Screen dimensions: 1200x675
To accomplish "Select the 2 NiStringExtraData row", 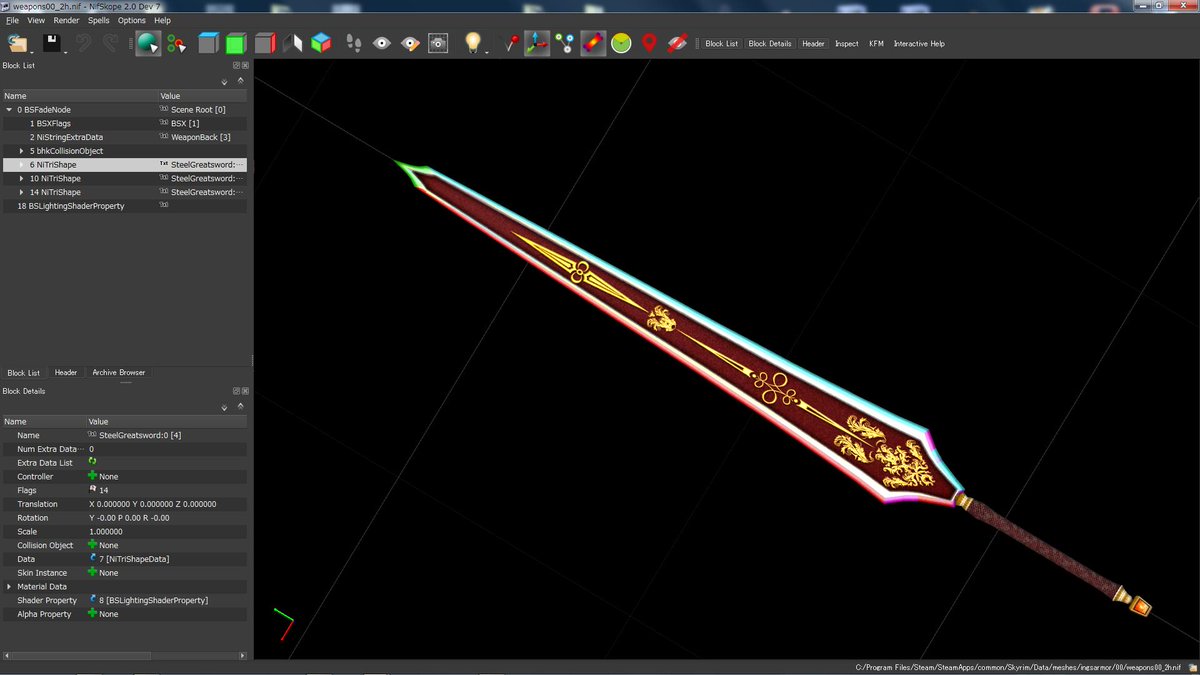I will pyautogui.click(x=125, y=137).
